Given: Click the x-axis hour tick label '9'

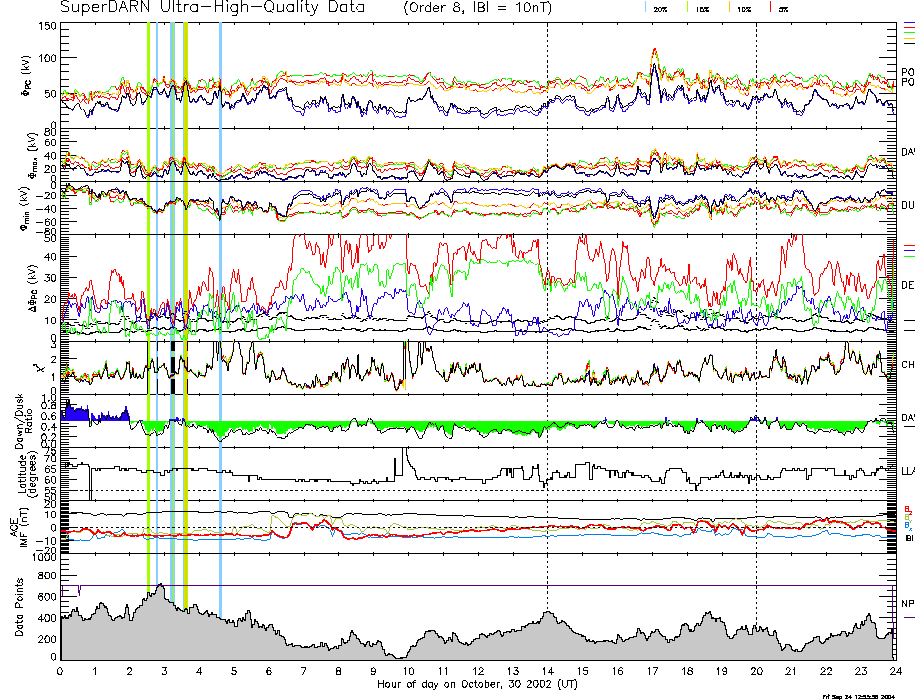Looking at the screenshot, I should coord(373,671).
